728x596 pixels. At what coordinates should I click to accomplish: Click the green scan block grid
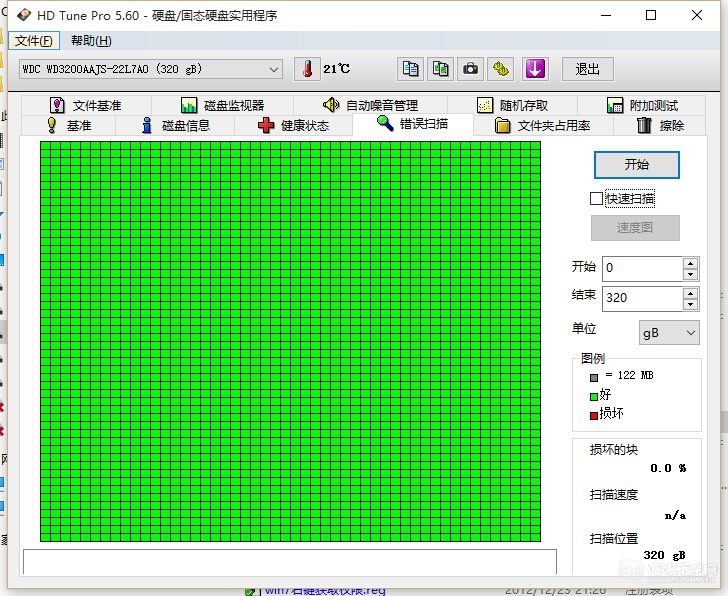click(x=290, y=341)
